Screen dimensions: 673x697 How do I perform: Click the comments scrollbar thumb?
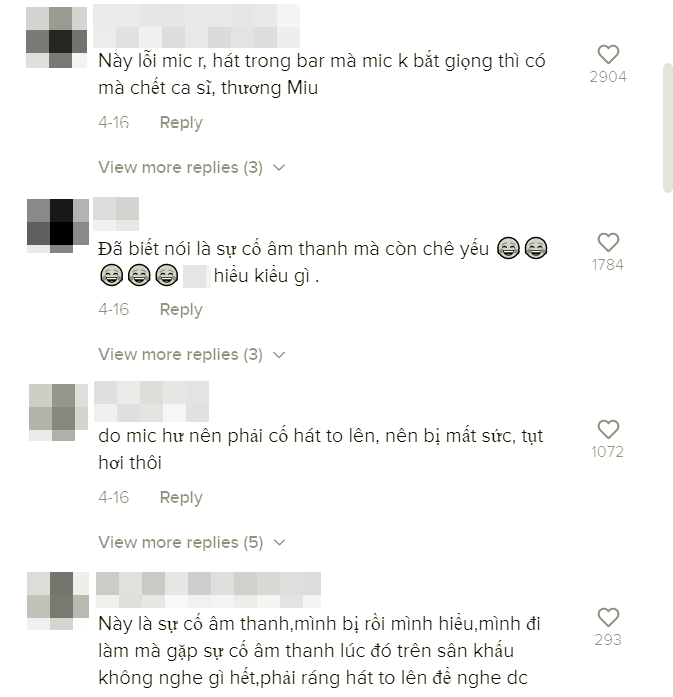coord(668,128)
